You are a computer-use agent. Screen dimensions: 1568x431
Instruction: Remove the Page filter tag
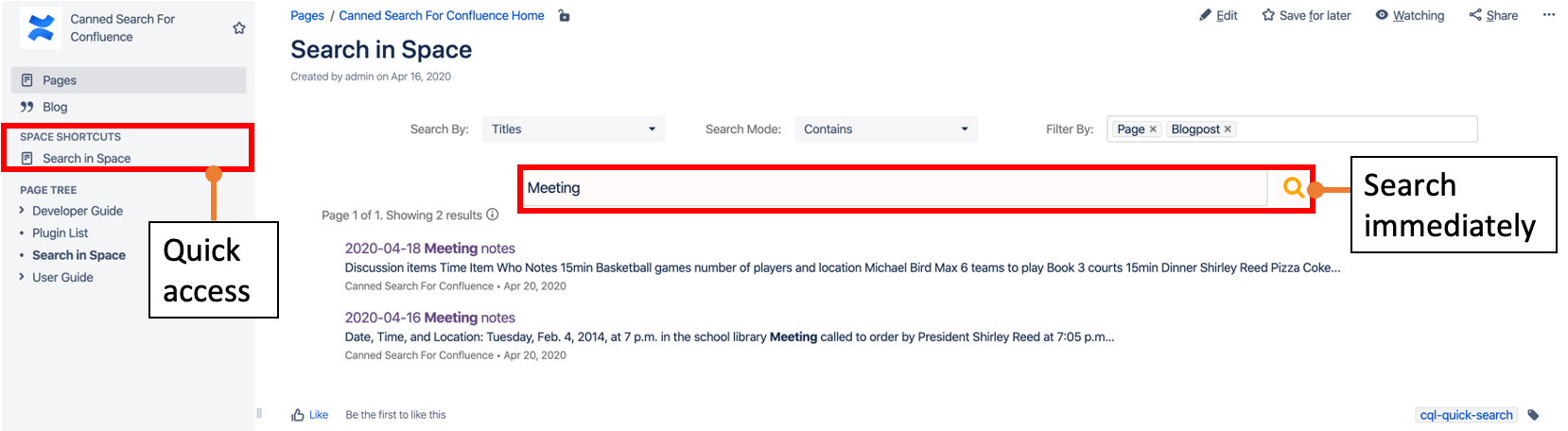click(x=1153, y=129)
